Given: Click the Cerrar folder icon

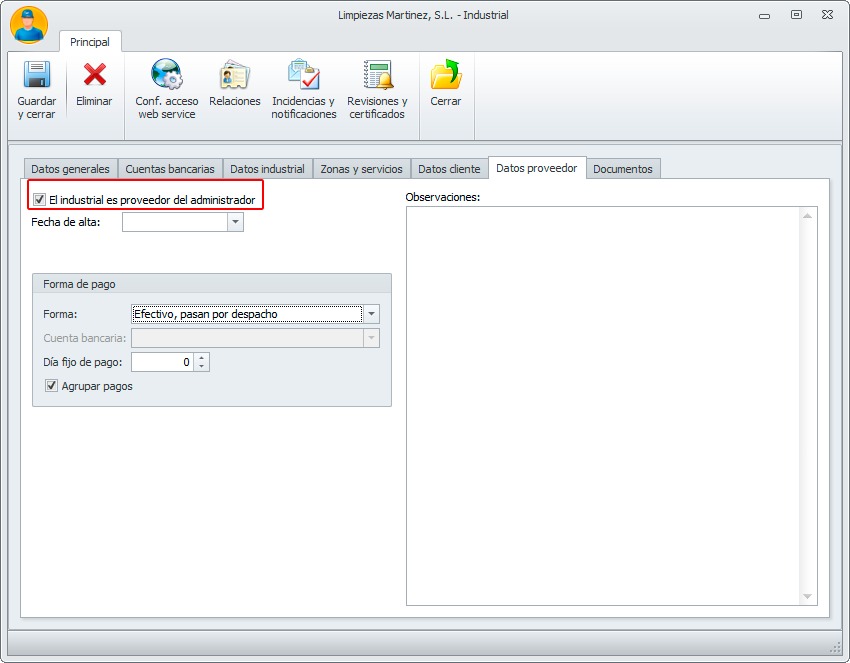Looking at the screenshot, I should 446,74.
